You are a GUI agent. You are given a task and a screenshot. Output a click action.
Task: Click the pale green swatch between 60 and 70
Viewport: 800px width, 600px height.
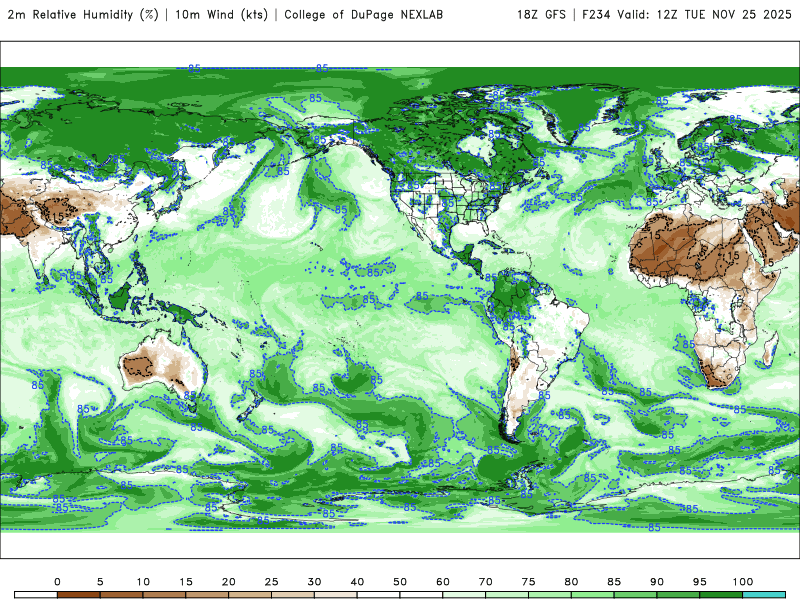tap(464, 595)
